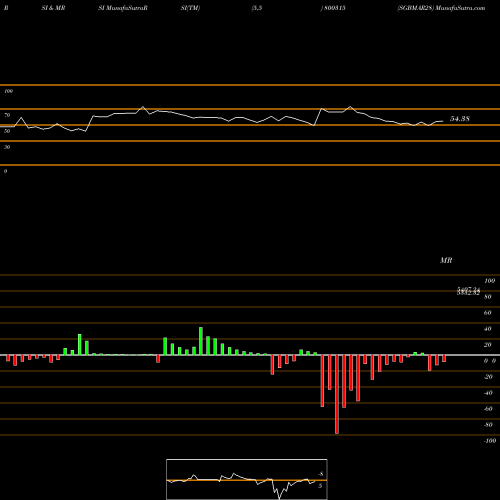Click the MR axis label 60
Image resolution: width=500 pixels, height=500 pixels.
click(488, 313)
